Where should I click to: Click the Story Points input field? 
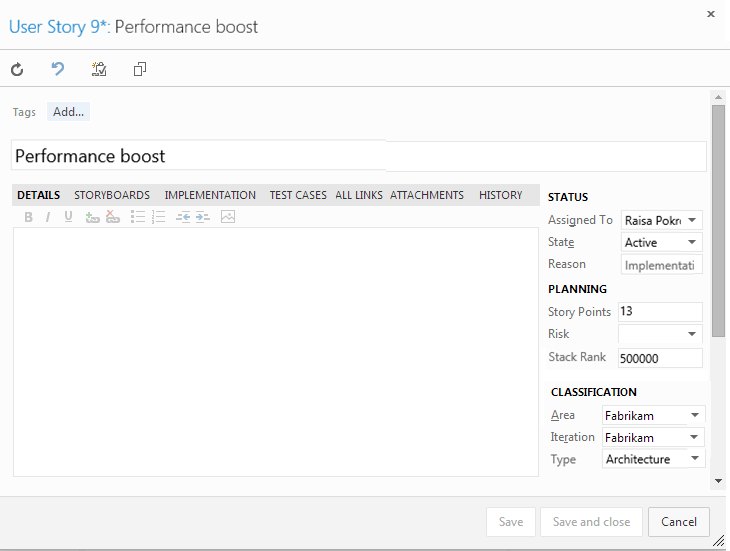(x=660, y=312)
